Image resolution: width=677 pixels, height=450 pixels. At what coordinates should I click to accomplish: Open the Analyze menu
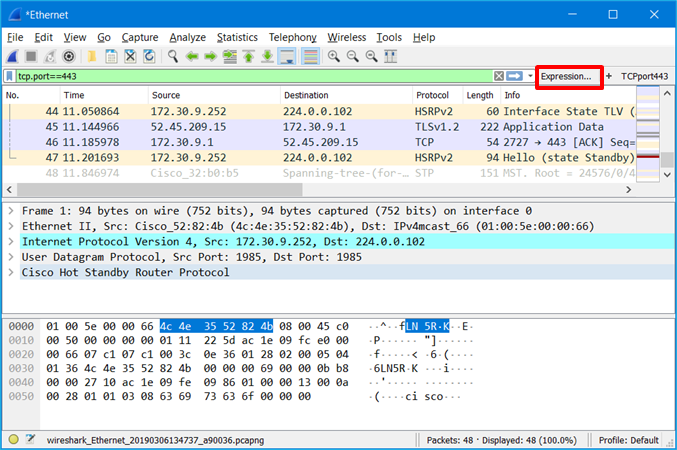(187, 38)
